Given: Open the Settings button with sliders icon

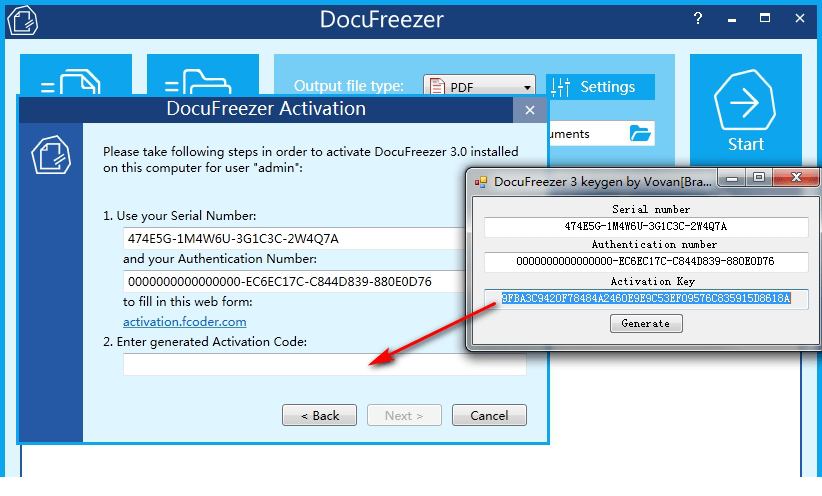Looking at the screenshot, I should point(600,87).
